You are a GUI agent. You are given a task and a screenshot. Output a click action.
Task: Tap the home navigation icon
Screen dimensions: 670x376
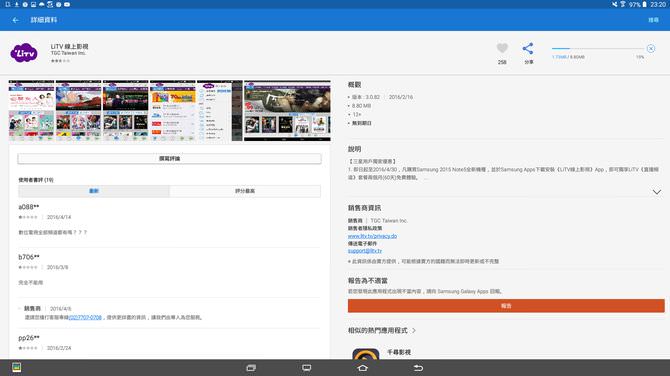point(362,368)
